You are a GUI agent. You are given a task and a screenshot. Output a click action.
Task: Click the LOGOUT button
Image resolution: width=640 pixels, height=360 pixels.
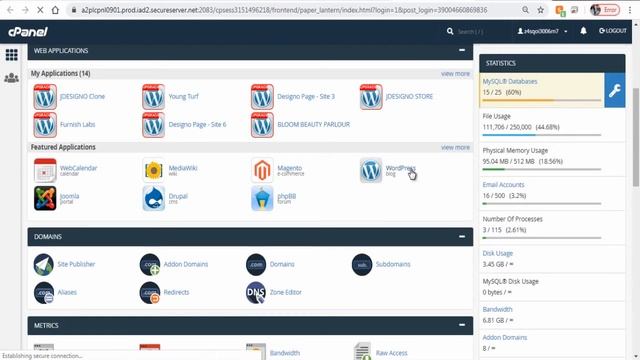pos(613,31)
